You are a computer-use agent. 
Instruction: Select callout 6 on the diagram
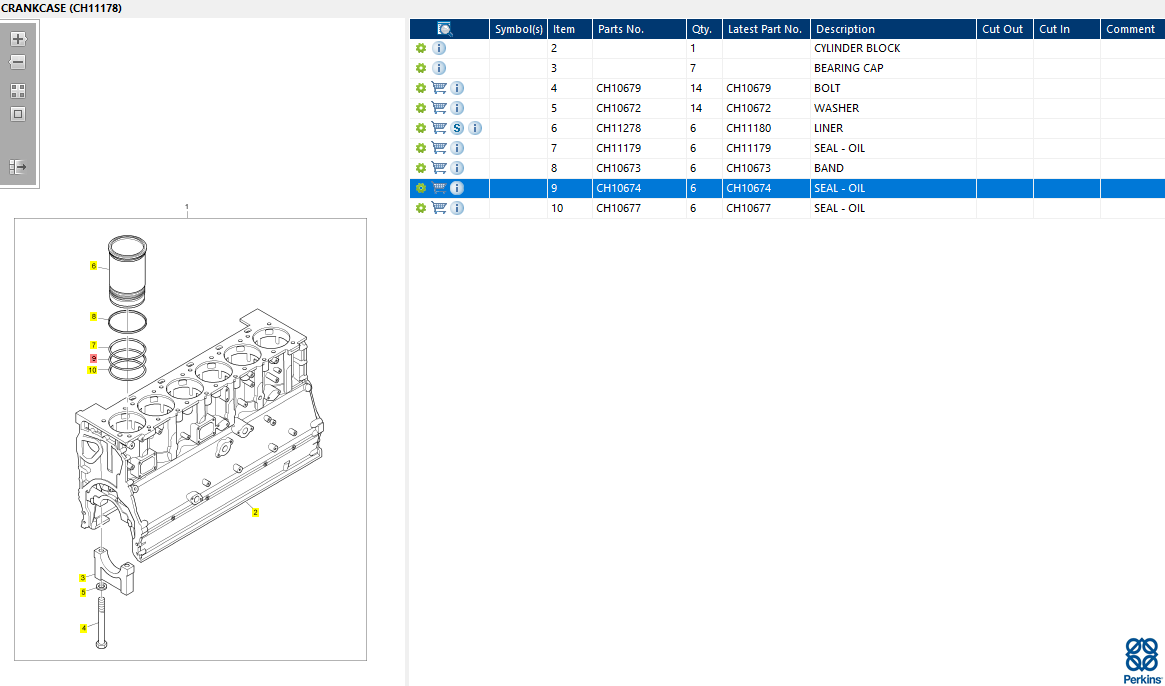click(x=93, y=266)
